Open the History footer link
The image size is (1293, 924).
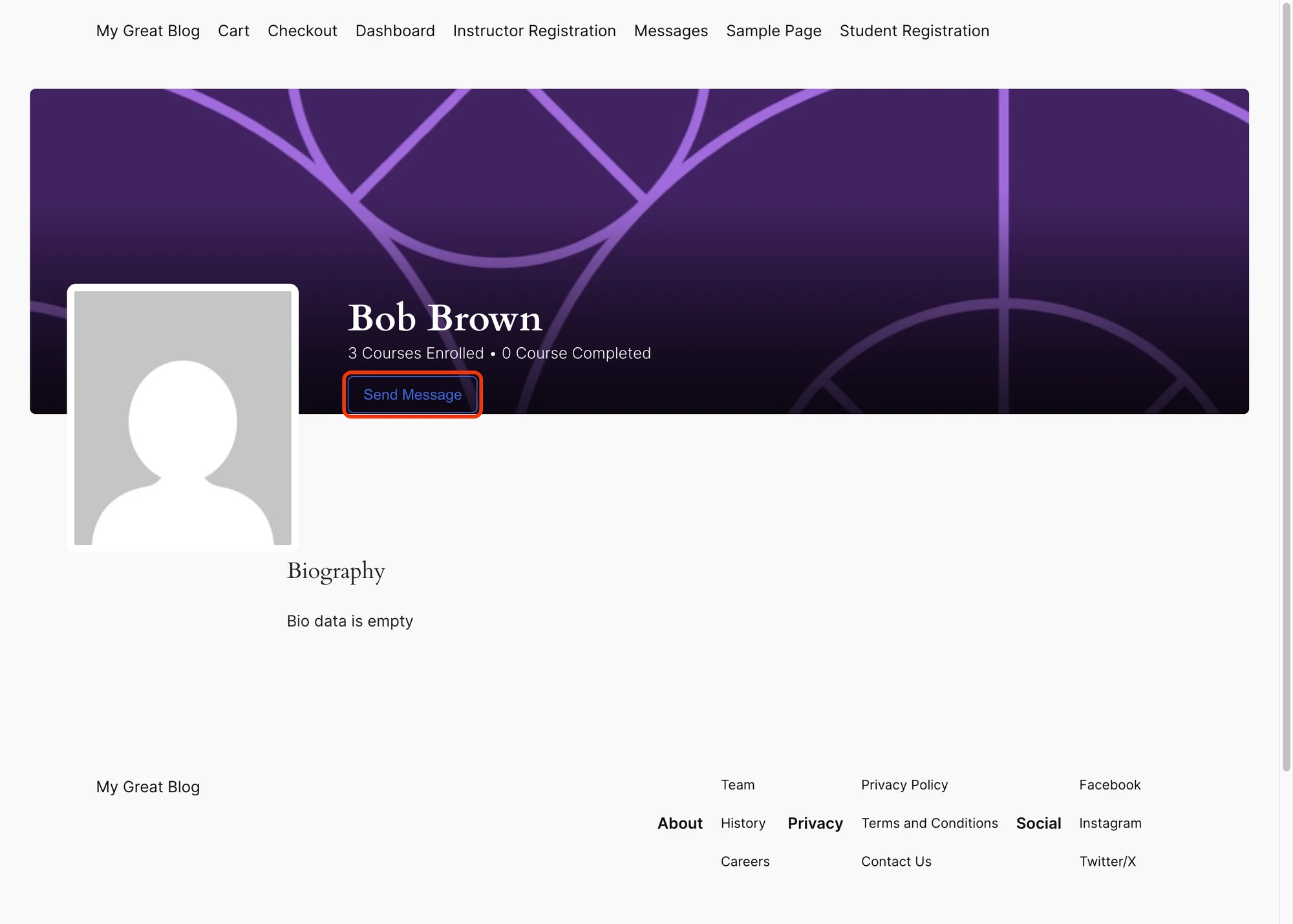click(x=743, y=823)
